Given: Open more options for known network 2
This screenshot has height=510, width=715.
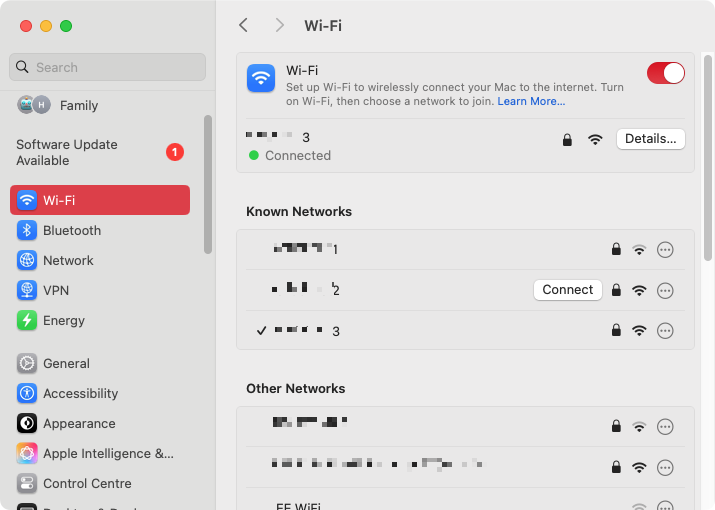Looking at the screenshot, I should 665,290.
